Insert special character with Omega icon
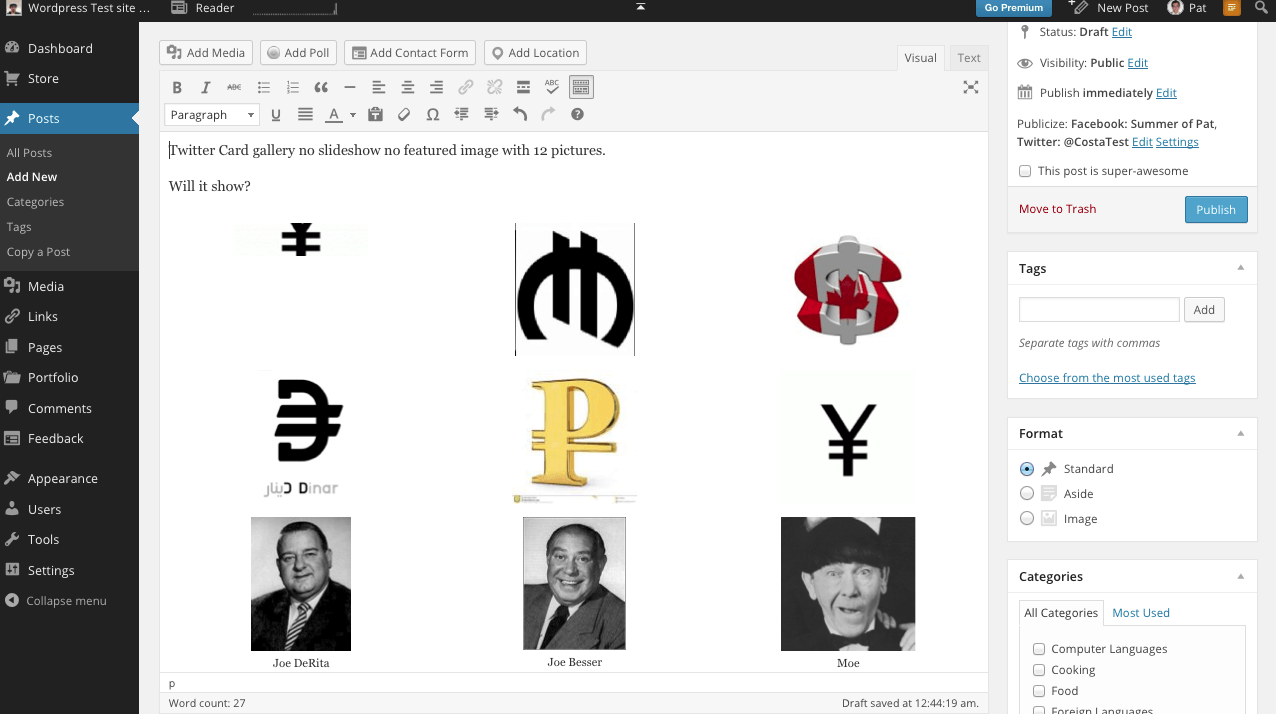This screenshot has height=714, width=1276. (433, 115)
